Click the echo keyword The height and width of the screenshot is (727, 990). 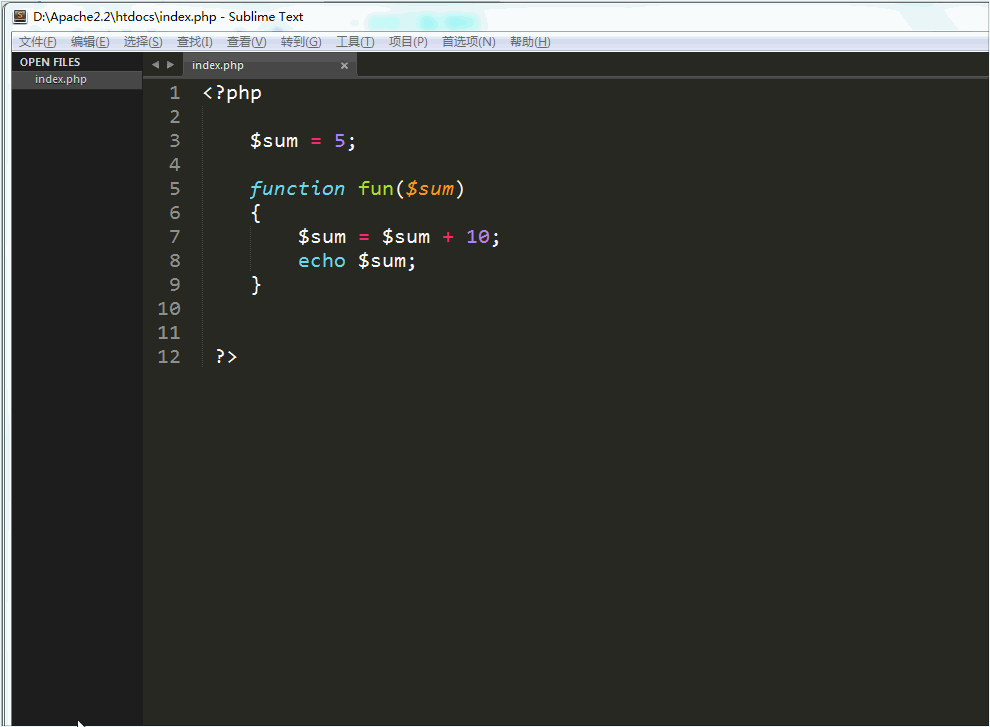click(322, 261)
